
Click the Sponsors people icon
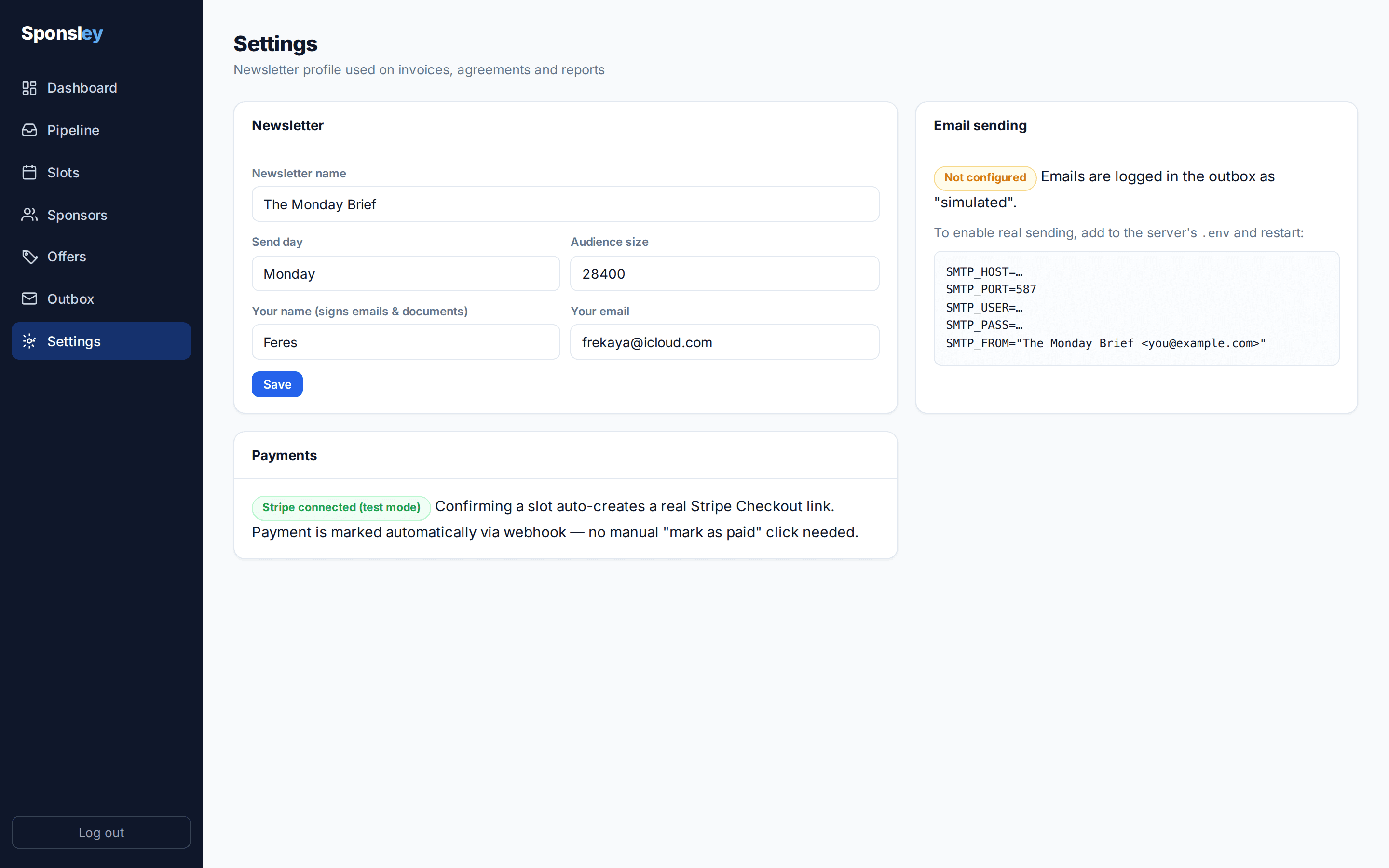pyautogui.click(x=29, y=215)
